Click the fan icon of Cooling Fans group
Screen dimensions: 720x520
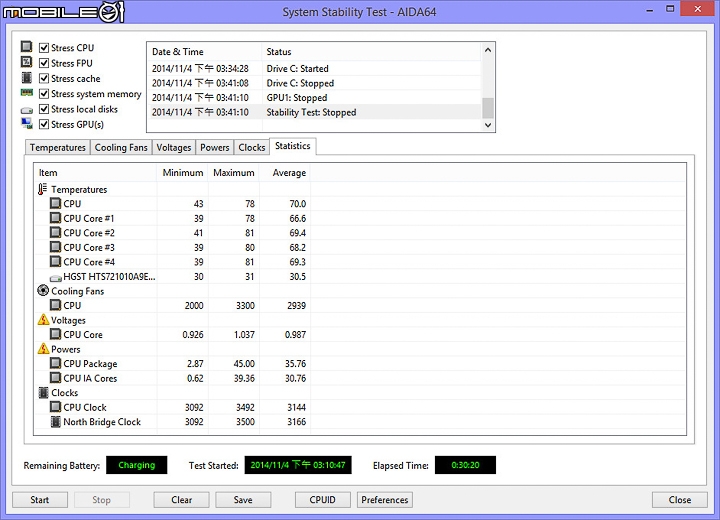coord(43,290)
